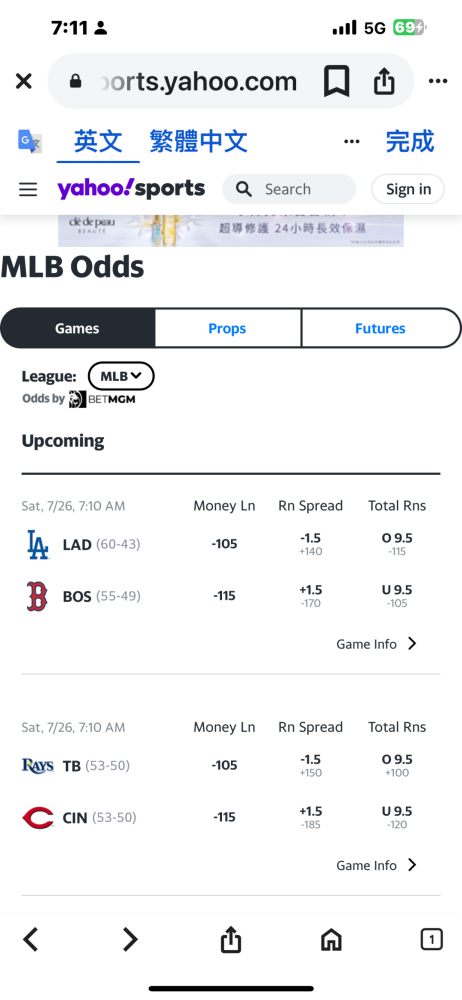
Task: Tap the bookmark icon in address bar
Action: click(336, 82)
